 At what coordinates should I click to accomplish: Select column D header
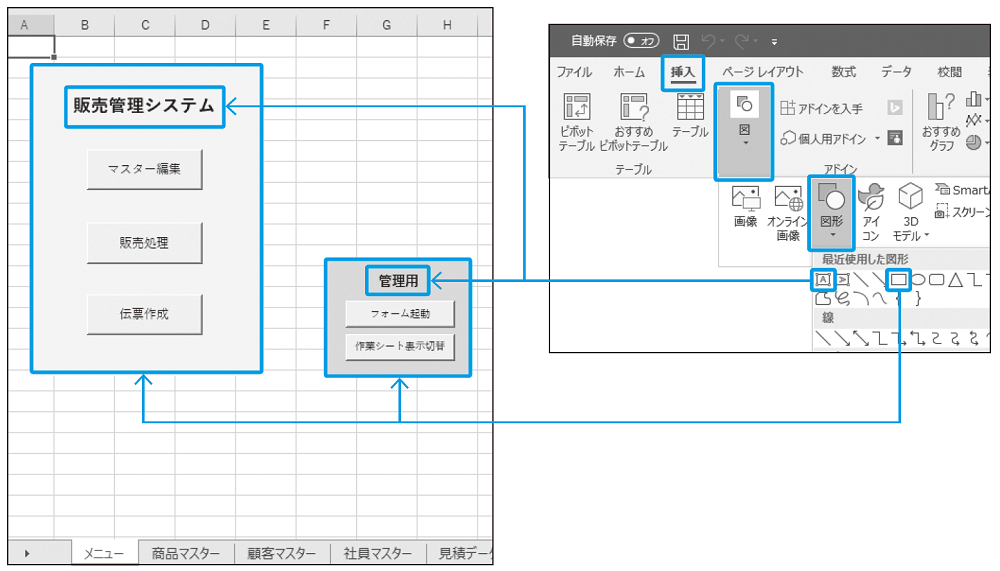(205, 25)
